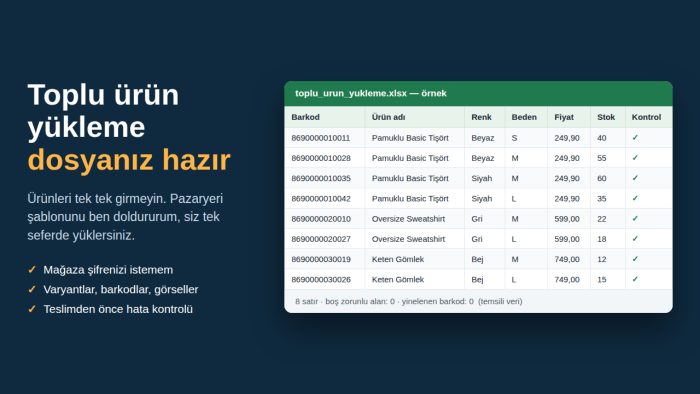This screenshot has height=394, width=700.
Task: Click Bej color in row 8690000030019
Action: tap(477, 259)
